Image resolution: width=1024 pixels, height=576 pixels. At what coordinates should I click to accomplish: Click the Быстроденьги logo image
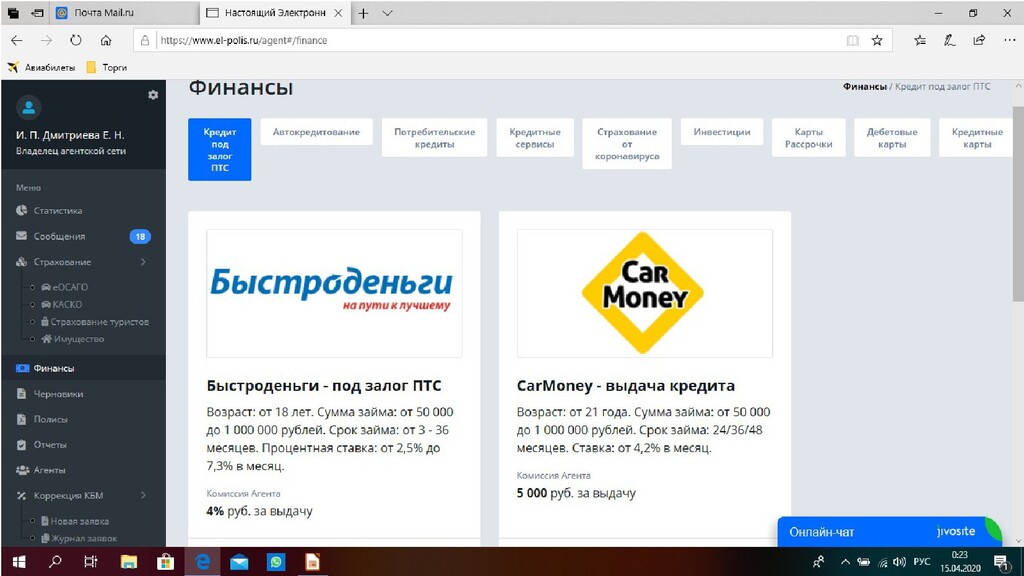pyautogui.click(x=334, y=293)
